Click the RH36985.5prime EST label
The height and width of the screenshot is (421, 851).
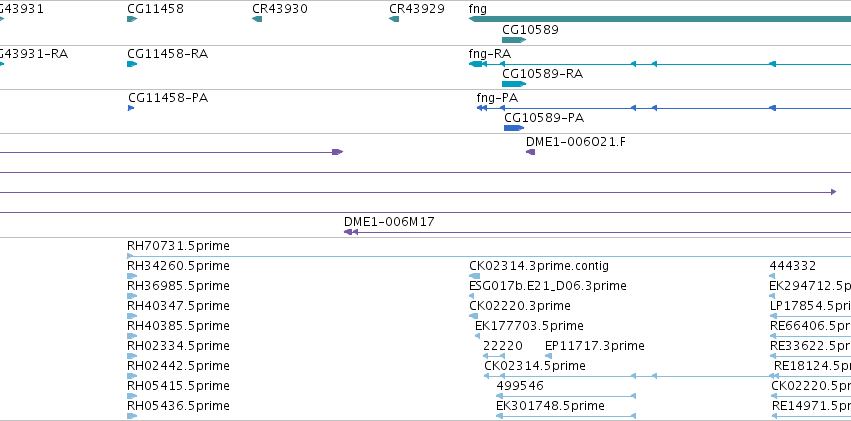pyautogui.click(x=178, y=286)
